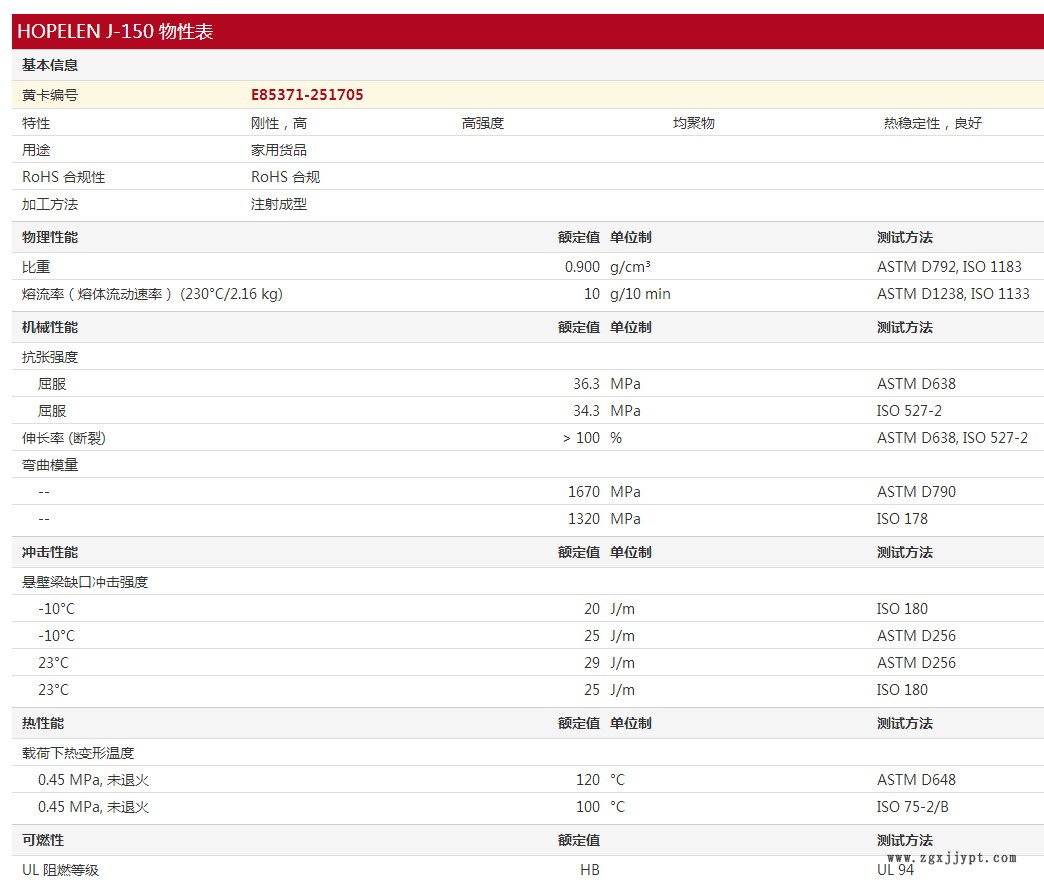Select the "载荷下热变形温度" row label
Viewport: 1044px width, 880px height.
78,754
